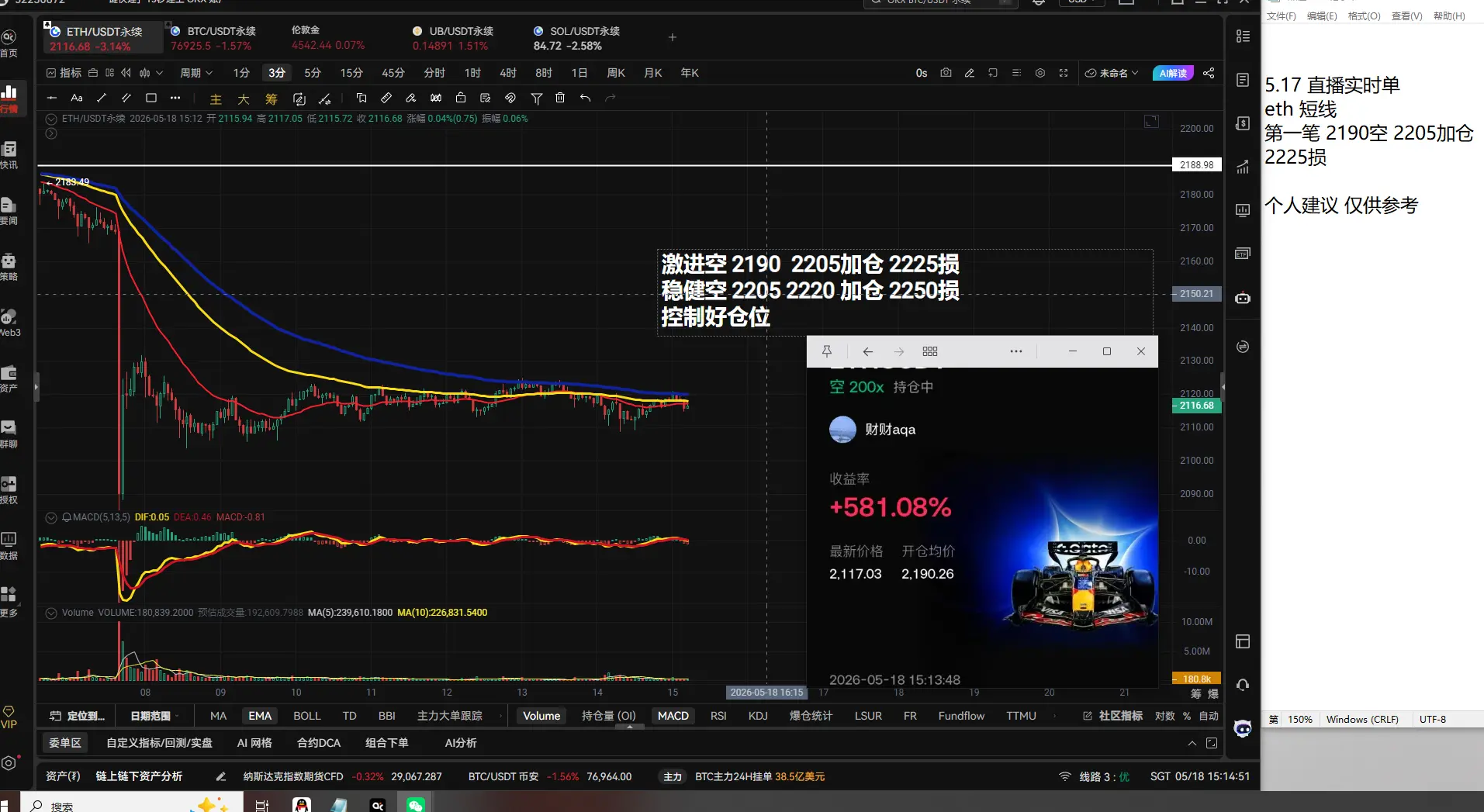The image size is (1484, 812).
Task: Toggle the MACD sub-indicator
Action: click(x=673, y=716)
